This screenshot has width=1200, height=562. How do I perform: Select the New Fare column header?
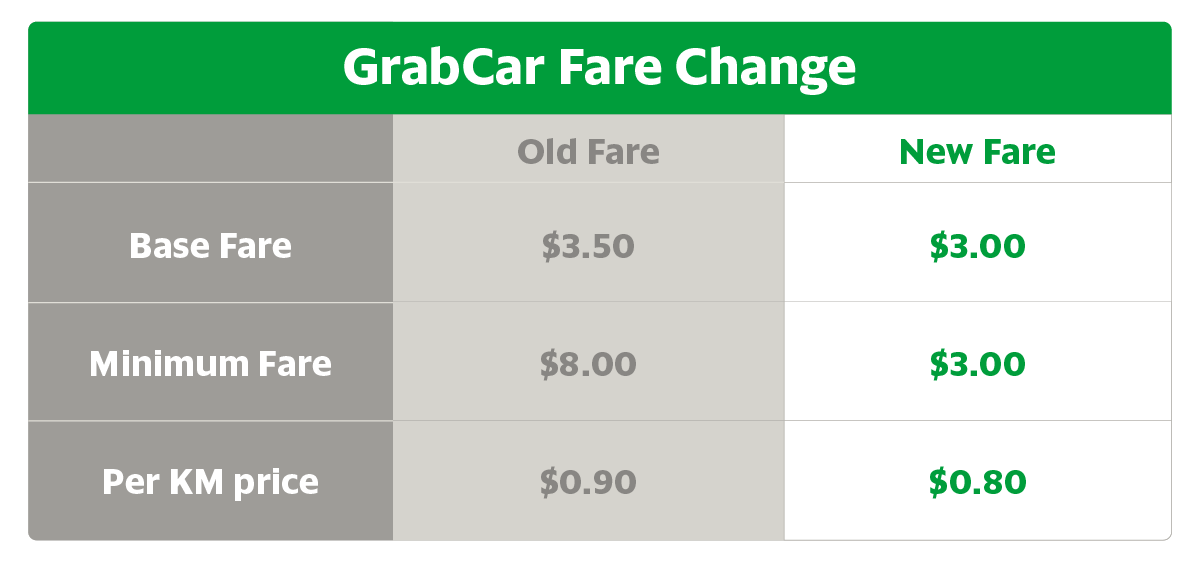click(x=977, y=152)
